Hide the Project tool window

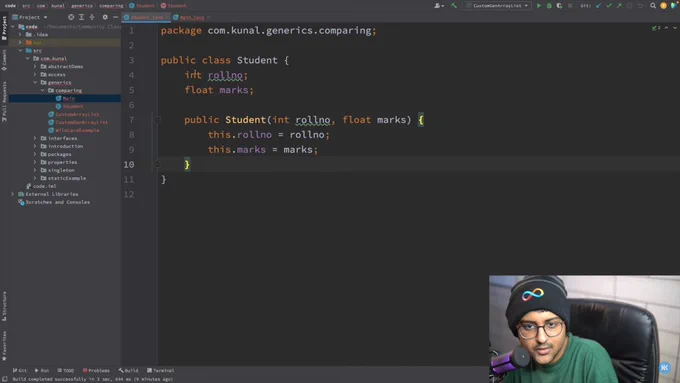click(115, 17)
